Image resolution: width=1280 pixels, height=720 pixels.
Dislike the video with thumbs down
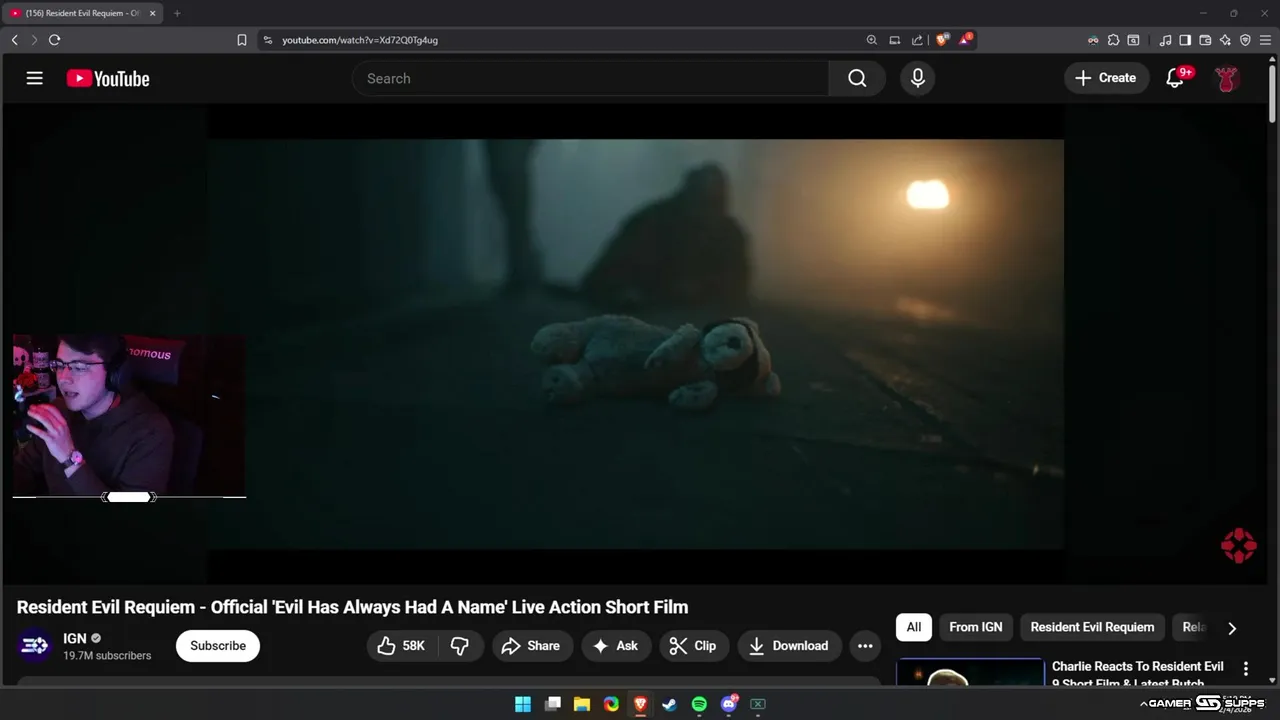click(x=460, y=646)
